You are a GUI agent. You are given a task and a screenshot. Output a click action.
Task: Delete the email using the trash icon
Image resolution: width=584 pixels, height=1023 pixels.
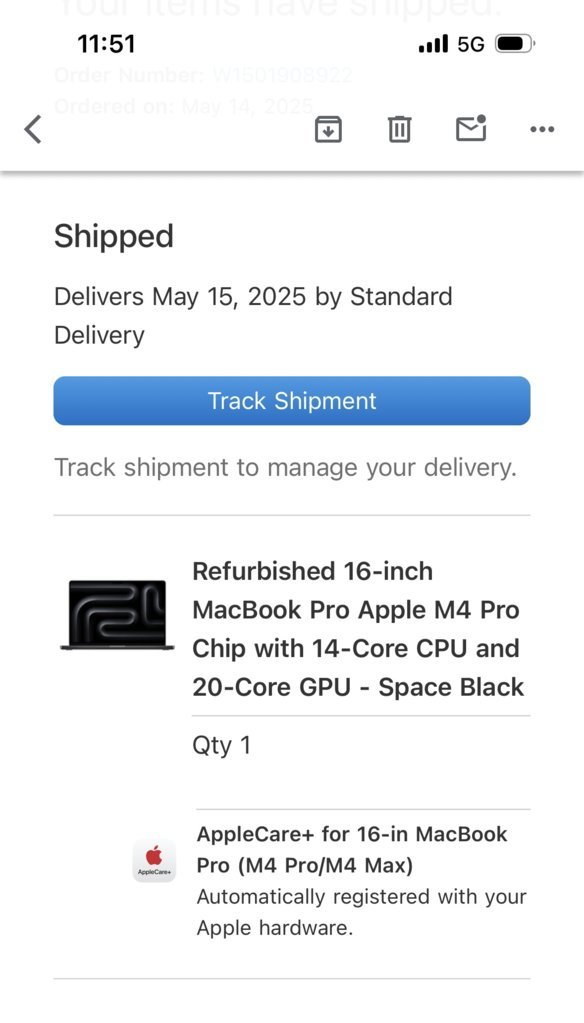399,129
